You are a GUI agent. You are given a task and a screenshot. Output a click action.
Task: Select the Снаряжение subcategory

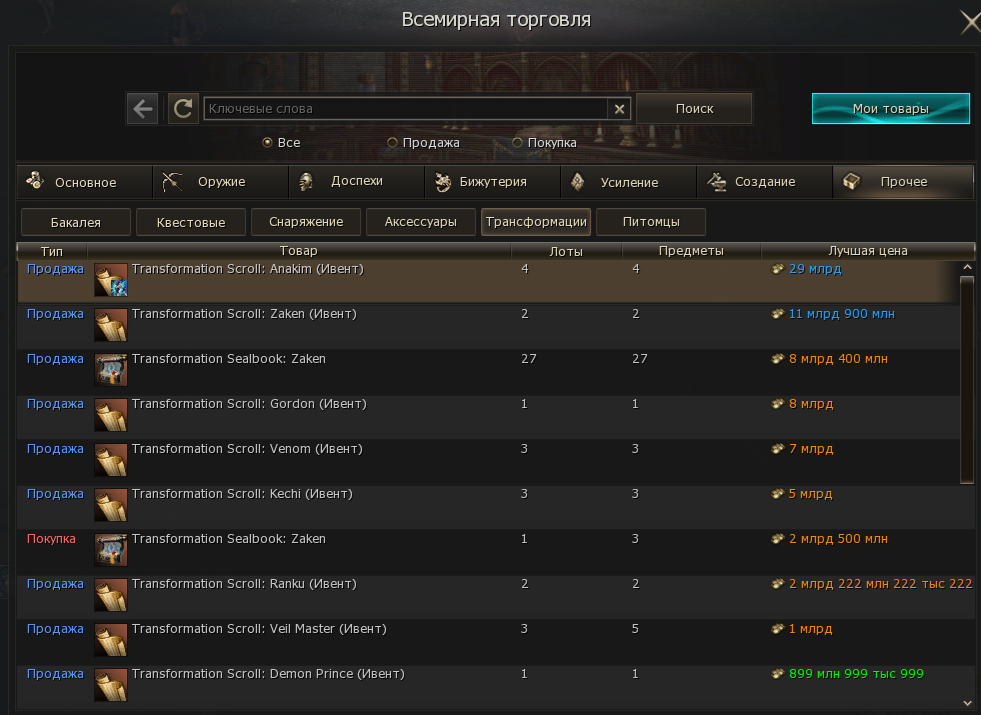click(306, 222)
